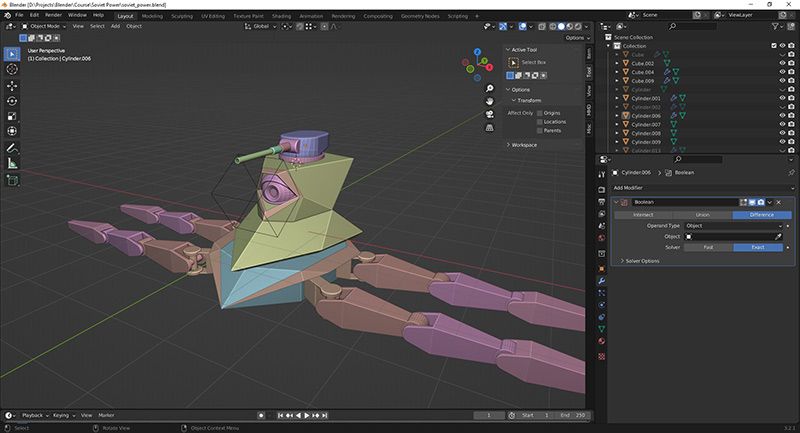Click the camera view gizmo icon

tap(489, 113)
